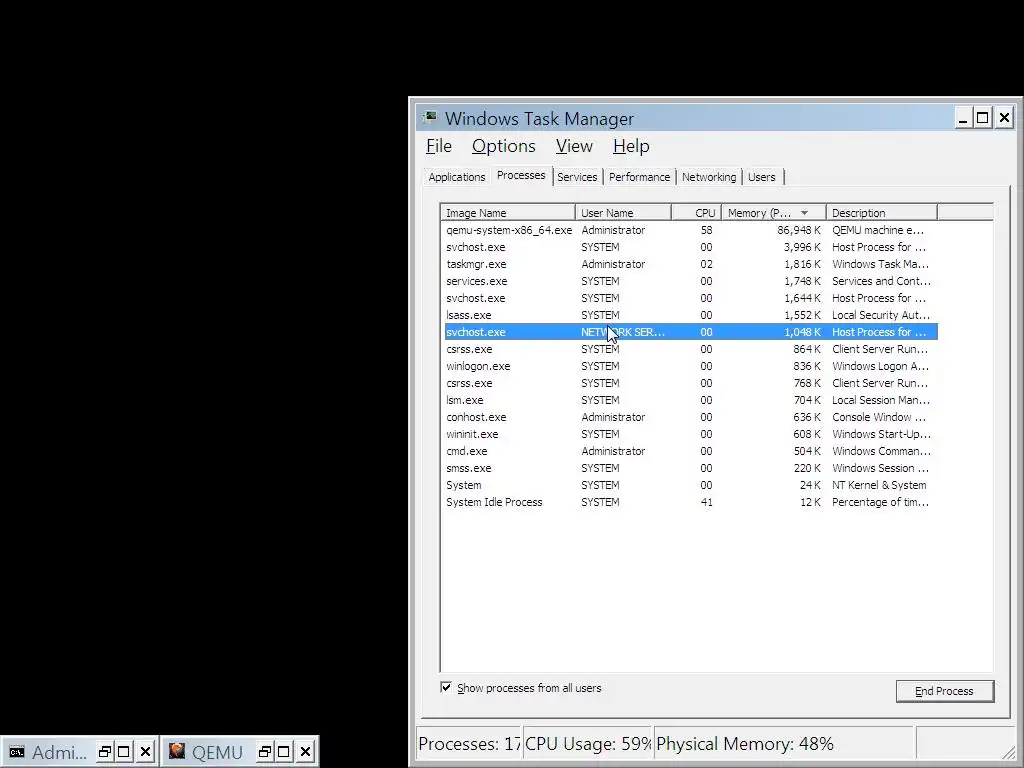The height and width of the screenshot is (768, 1024).
Task: Select the Processes tab
Action: tap(521, 175)
